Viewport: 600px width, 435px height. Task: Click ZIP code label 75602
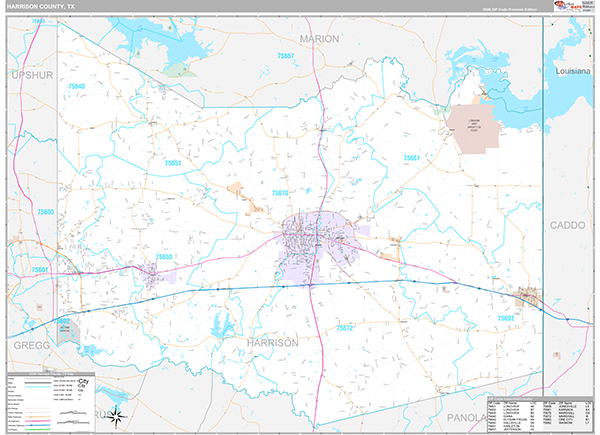coord(62,321)
